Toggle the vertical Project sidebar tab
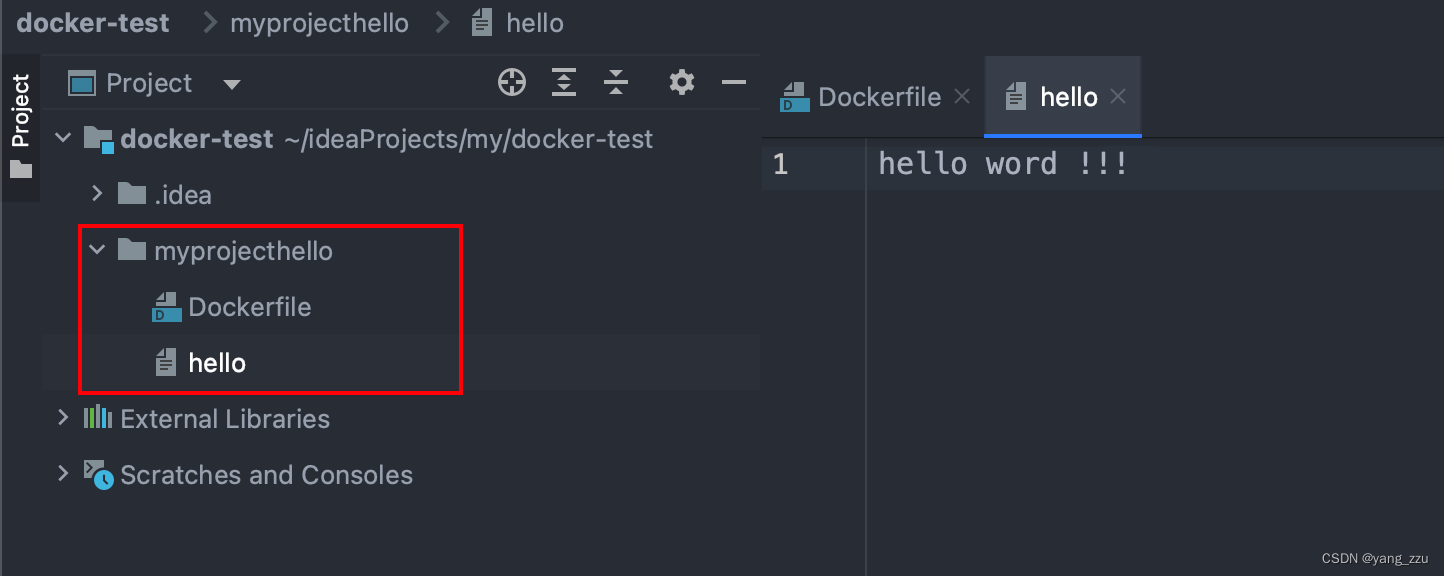 [x=21, y=125]
